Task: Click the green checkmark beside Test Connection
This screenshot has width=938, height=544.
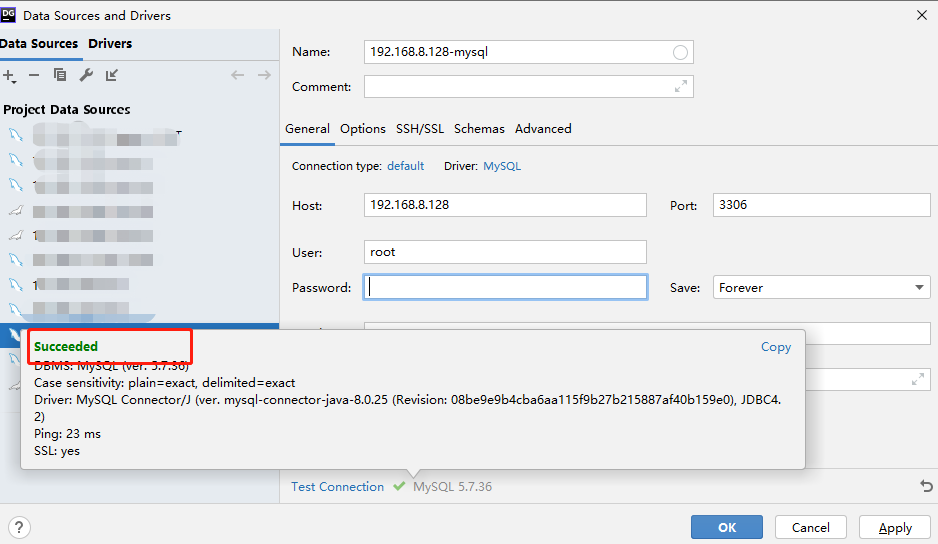Action: (399, 487)
